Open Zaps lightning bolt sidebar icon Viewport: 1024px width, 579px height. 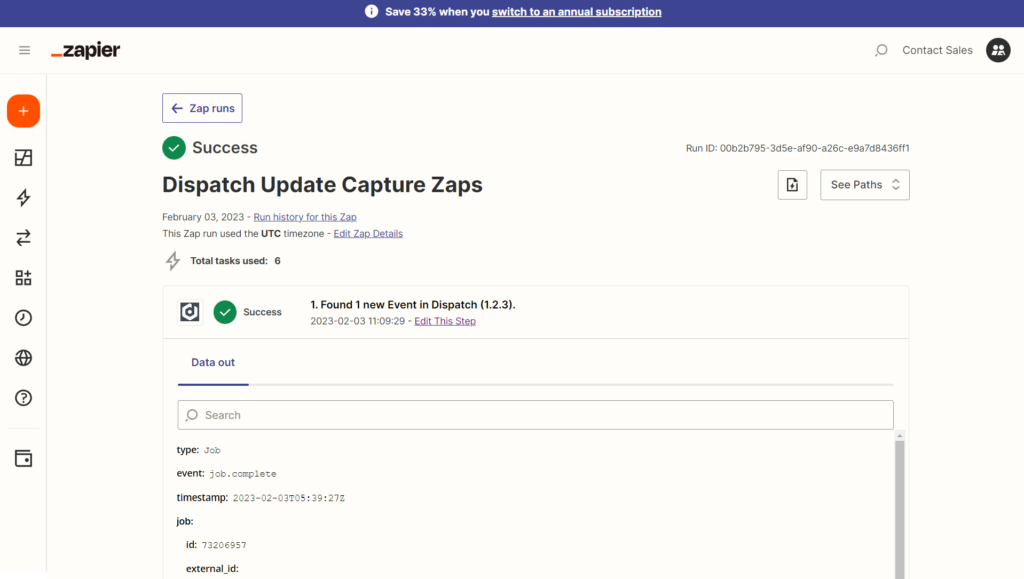pyautogui.click(x=23, y=198)
